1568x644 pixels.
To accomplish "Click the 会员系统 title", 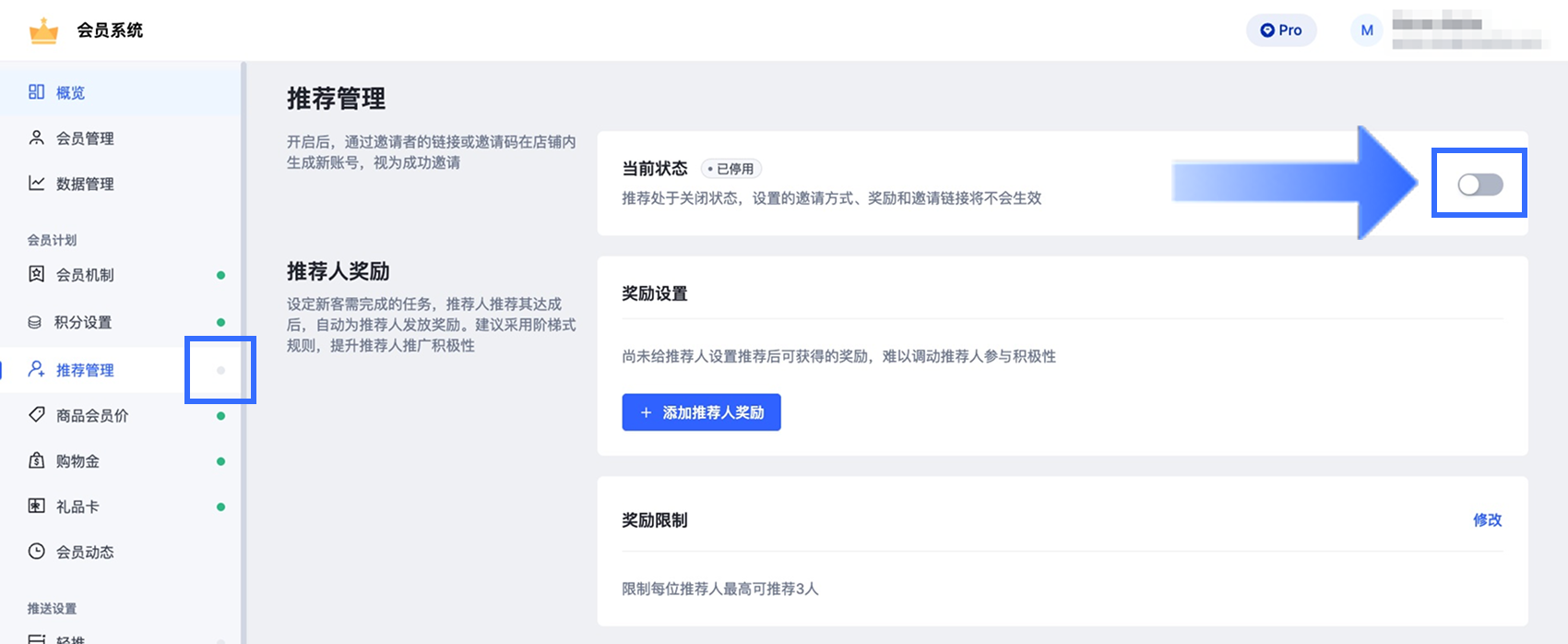I will [x=110, y=30].
